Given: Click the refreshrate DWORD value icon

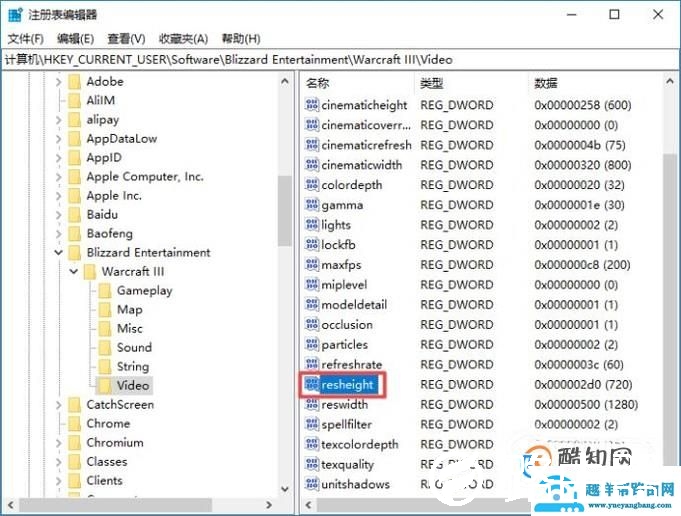Looking at the screenshot, I should click(312, 364).
